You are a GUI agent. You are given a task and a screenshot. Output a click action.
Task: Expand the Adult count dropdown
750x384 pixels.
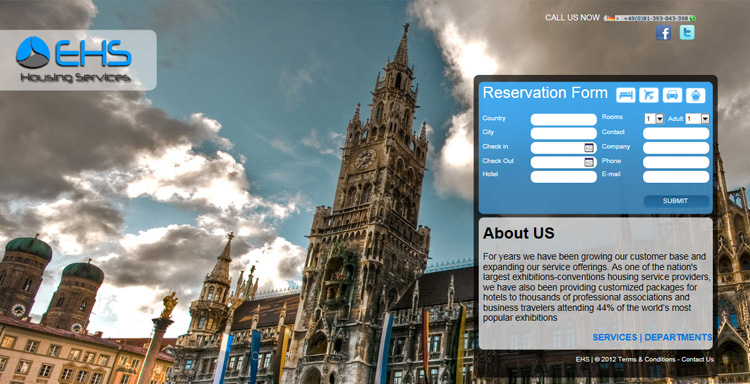(697, 119)
